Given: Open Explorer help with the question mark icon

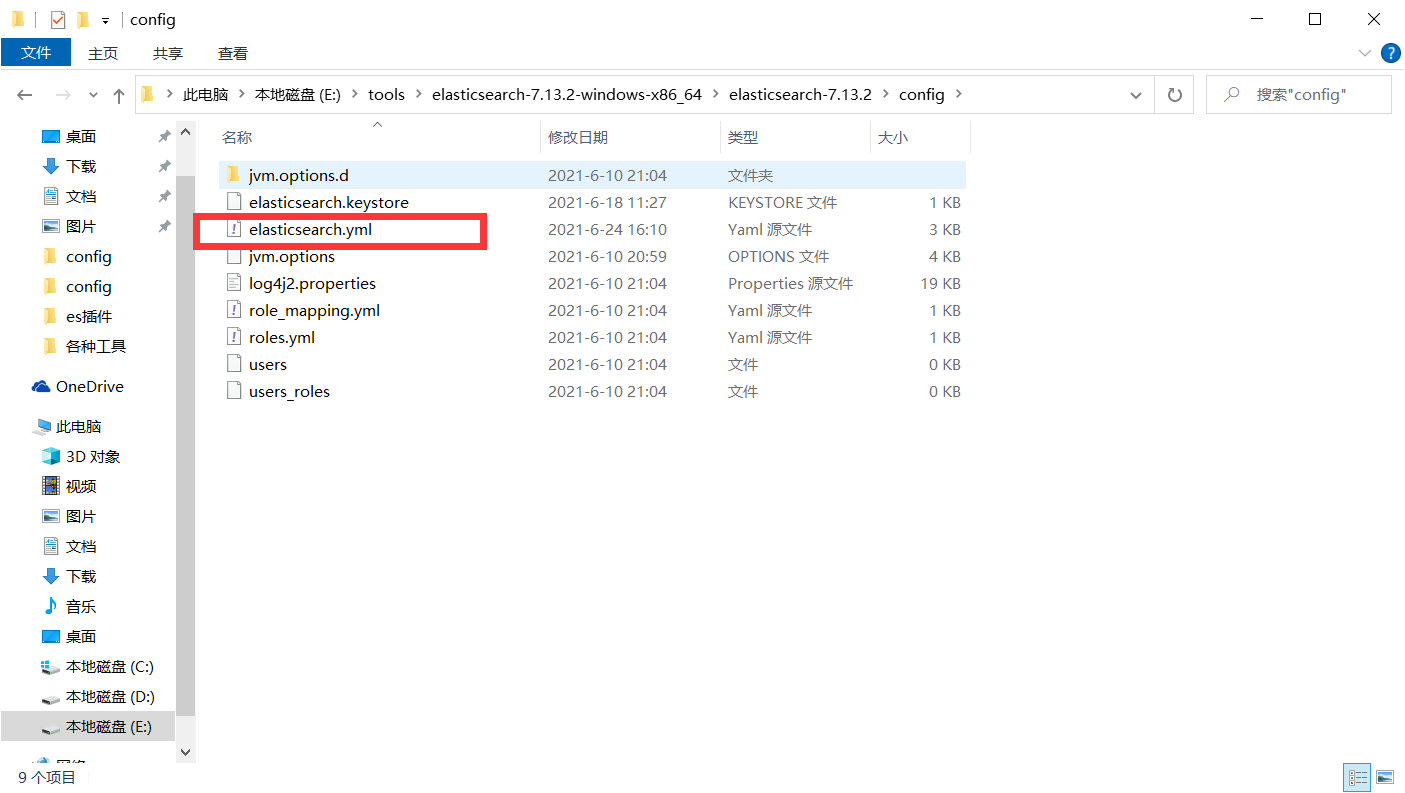Looking at the screenshot, I should coord(1390,53).
